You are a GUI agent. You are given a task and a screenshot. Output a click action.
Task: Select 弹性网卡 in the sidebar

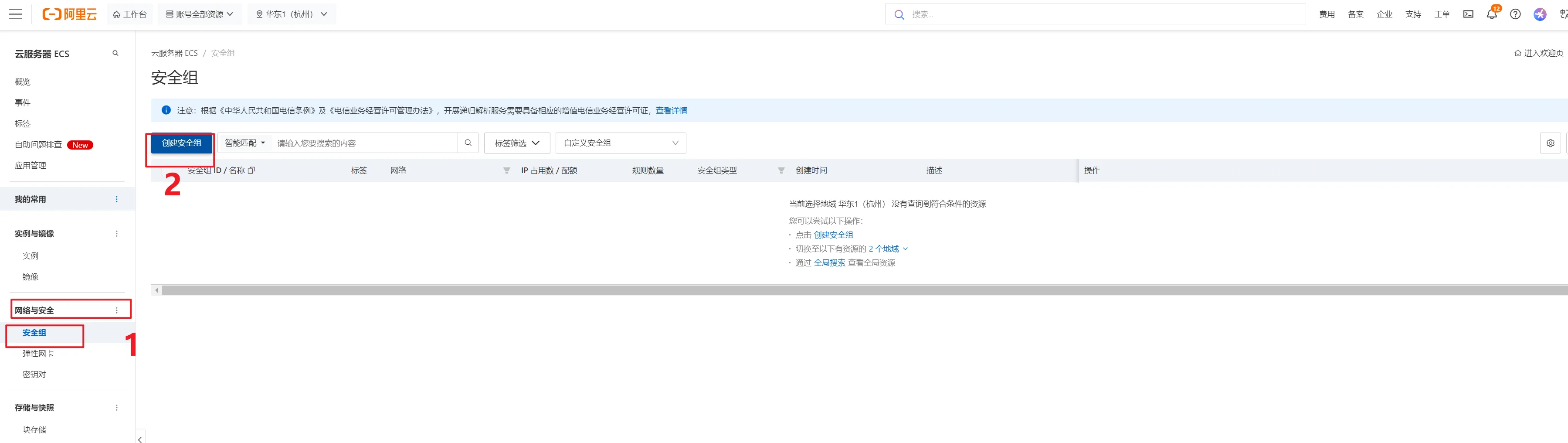pyautogui.click(x=38, y=354)
